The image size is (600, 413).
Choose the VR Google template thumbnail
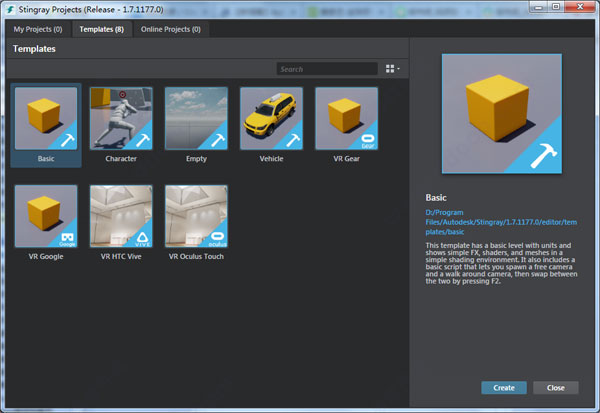(x=46, y=216)
